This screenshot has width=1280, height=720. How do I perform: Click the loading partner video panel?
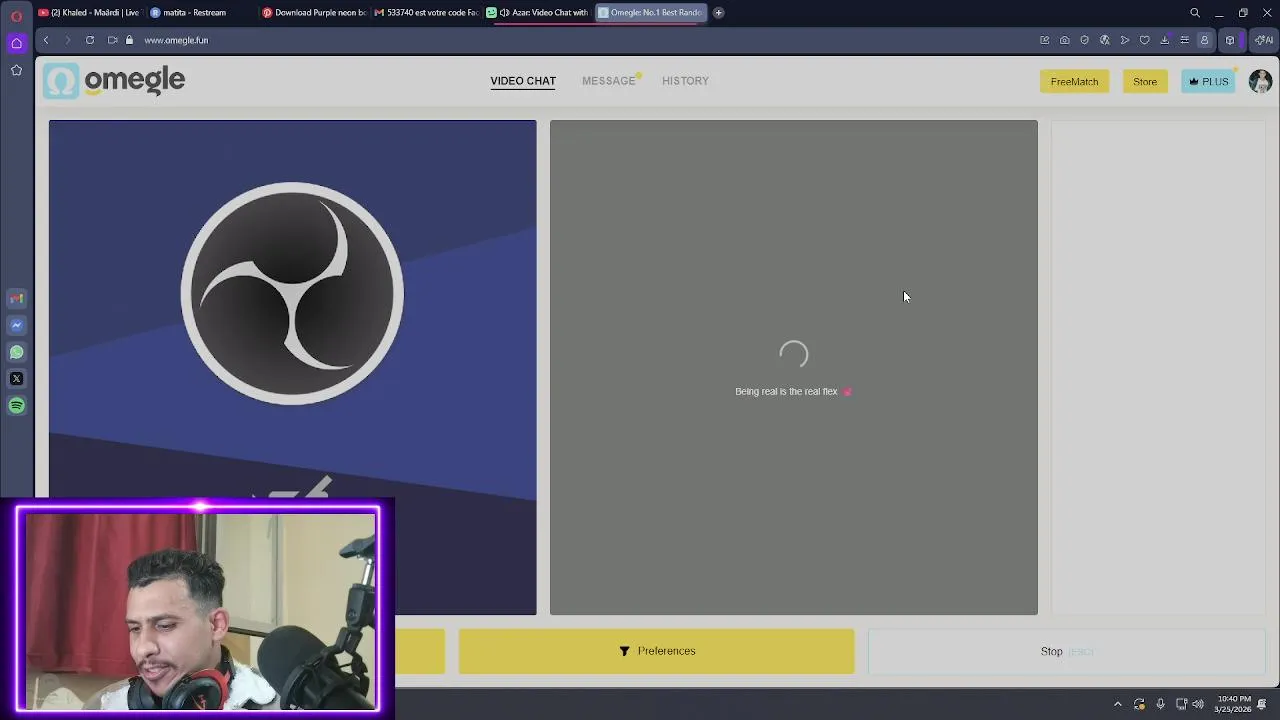794,367
